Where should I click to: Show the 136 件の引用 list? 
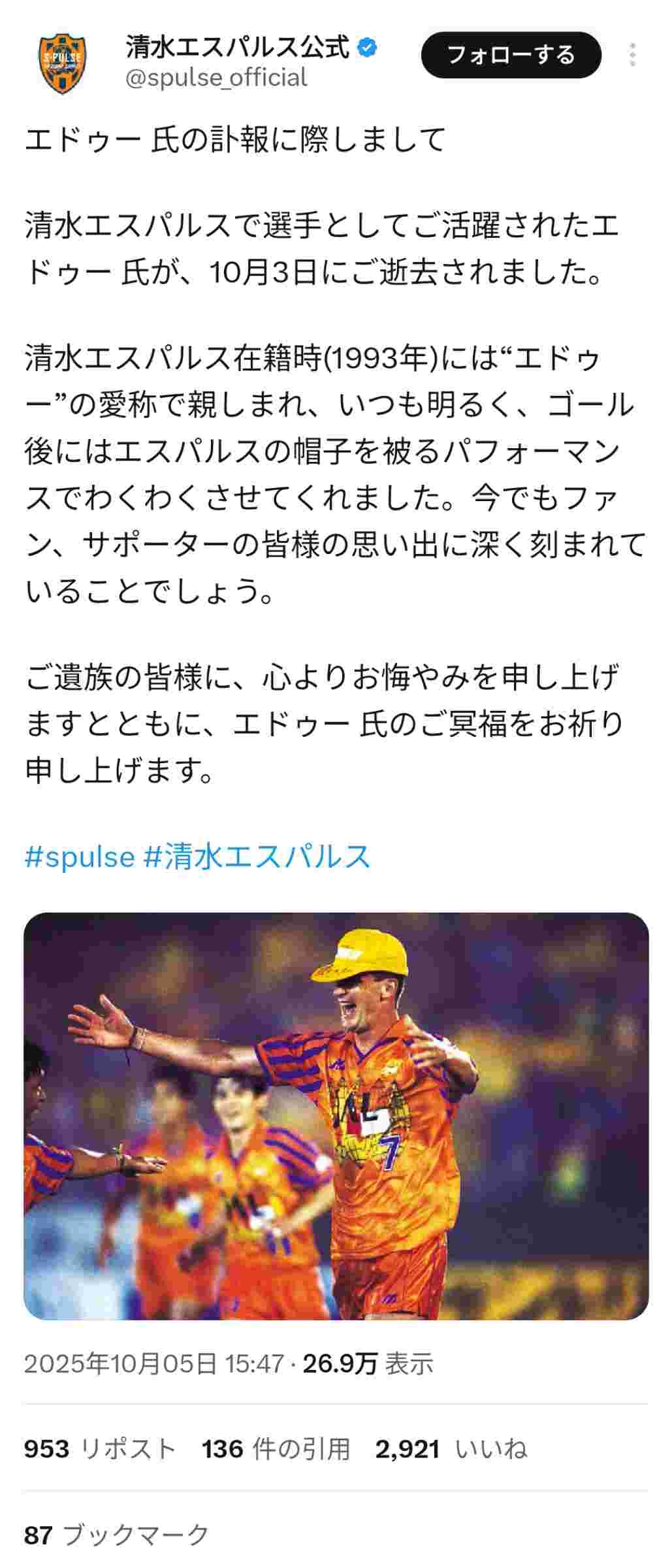click(x=276, y=1449)
